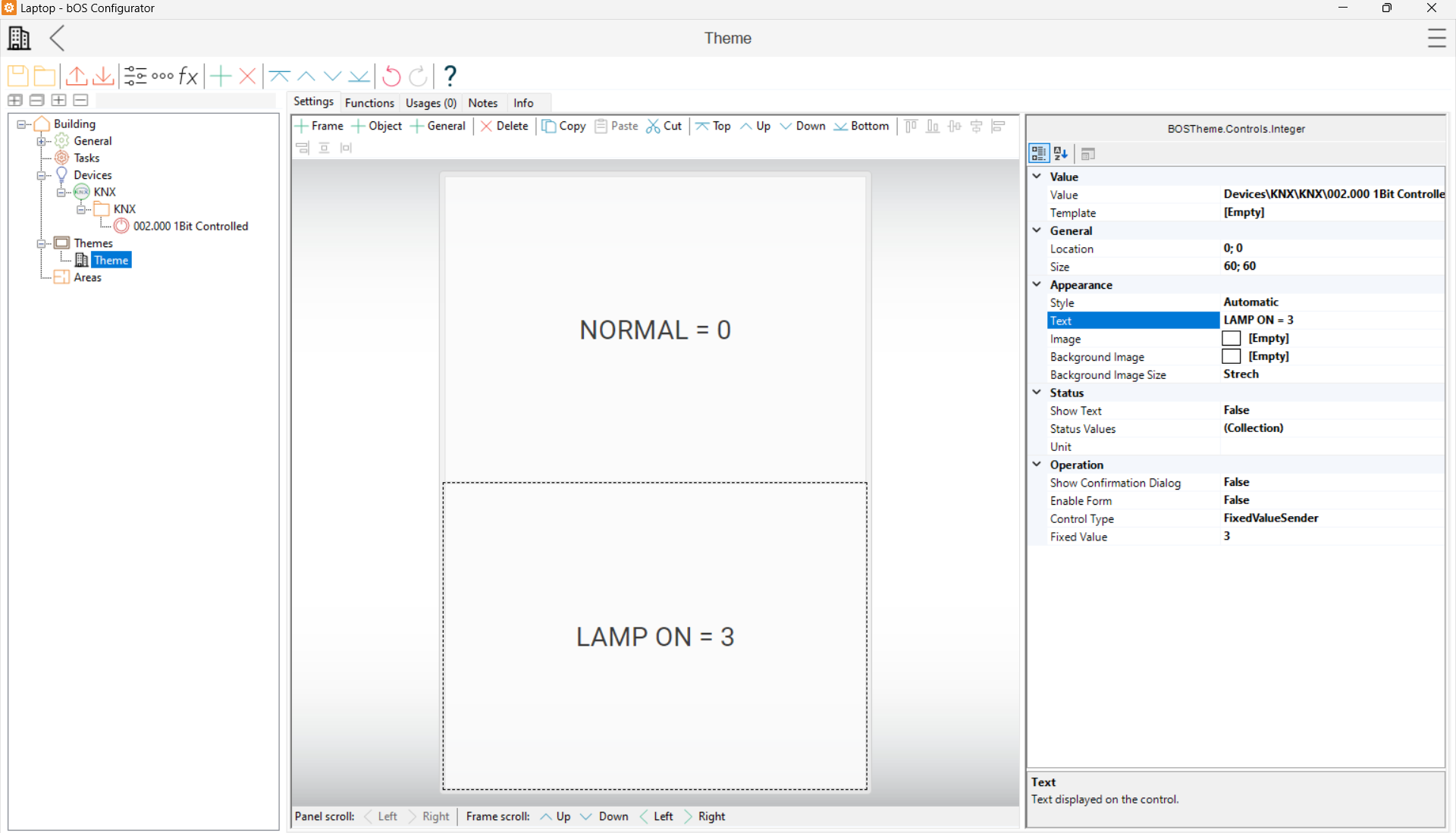
Task: Switch property grid to alphabetical sorting
Action: (x=1061, y=154)
